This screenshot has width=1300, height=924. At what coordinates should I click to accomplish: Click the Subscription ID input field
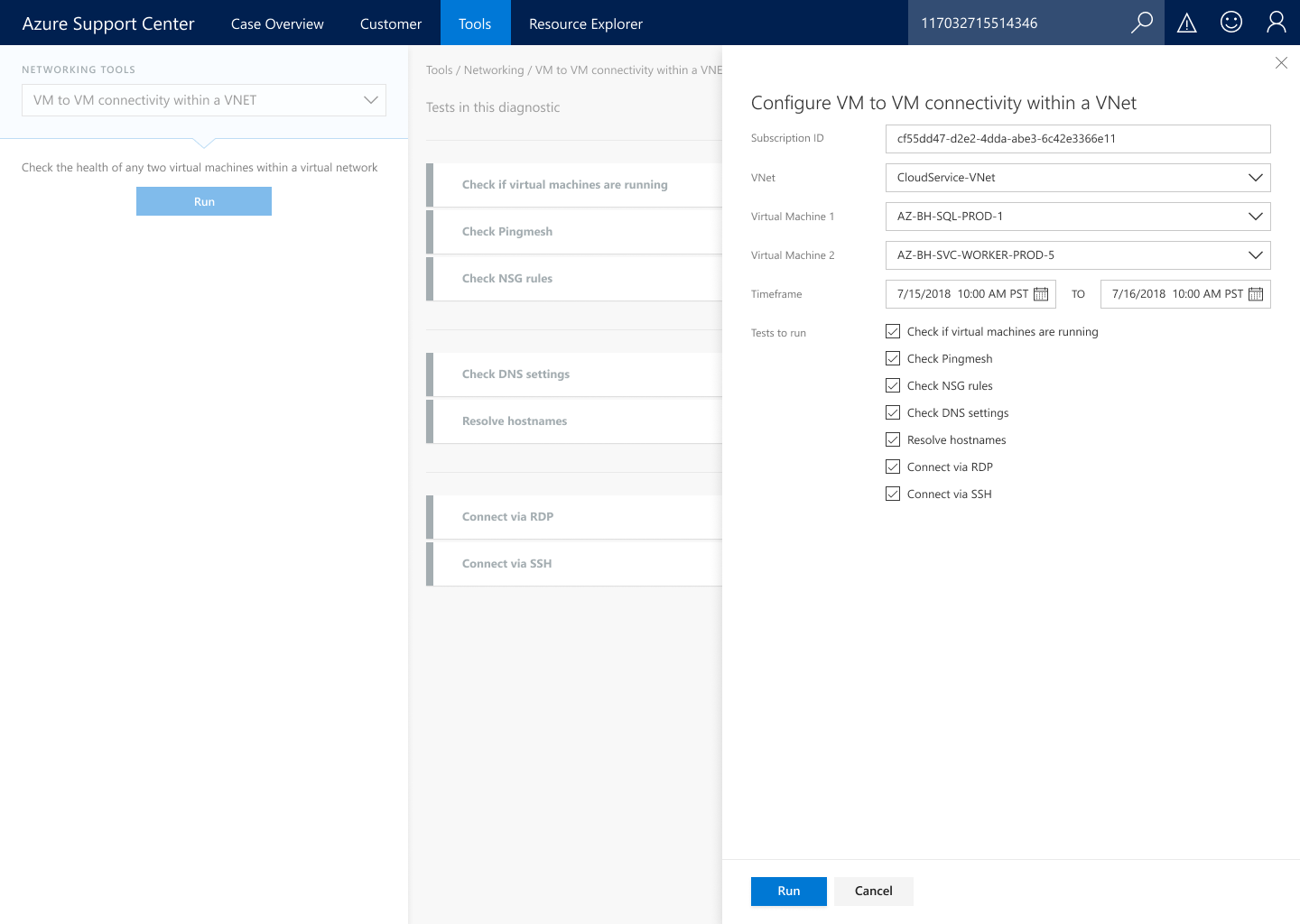pos(1078,139)
